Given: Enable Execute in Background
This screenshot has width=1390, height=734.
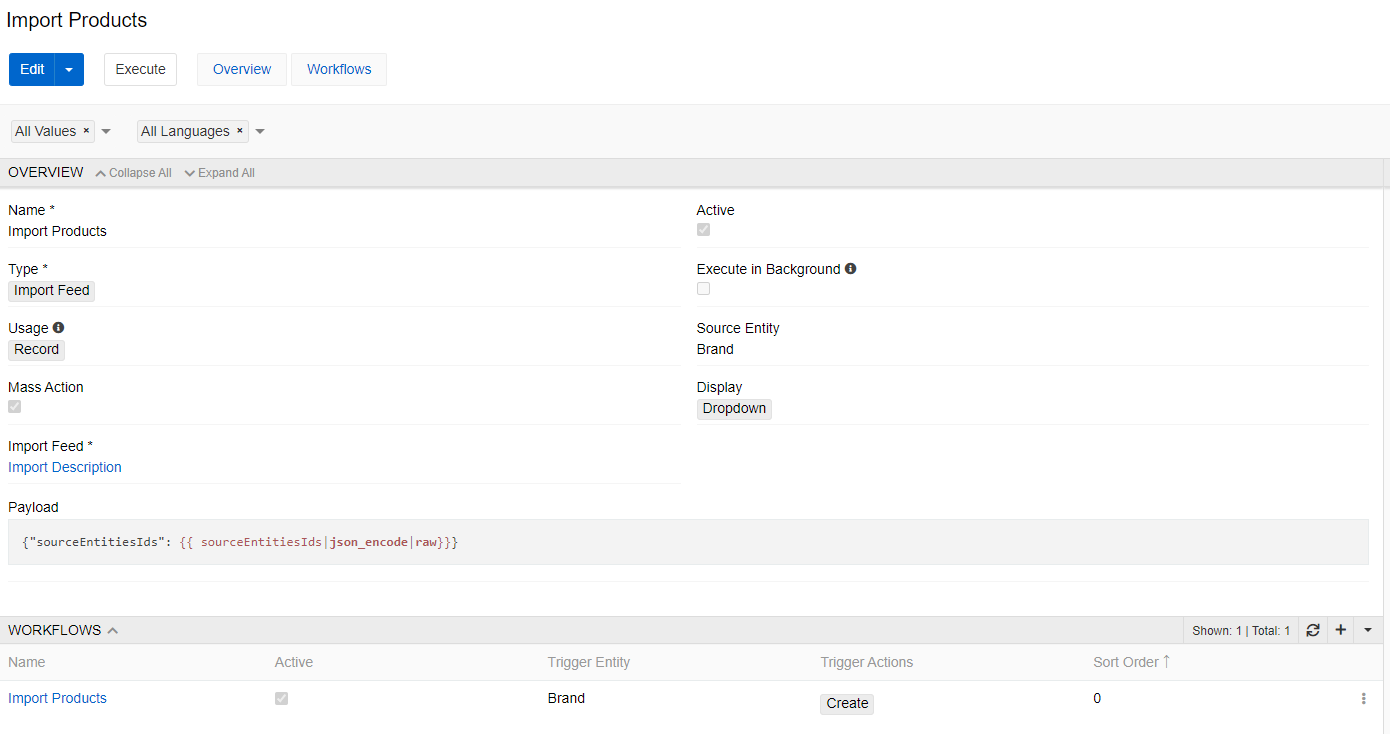Looking at the screenshot, I should (703, 288).
